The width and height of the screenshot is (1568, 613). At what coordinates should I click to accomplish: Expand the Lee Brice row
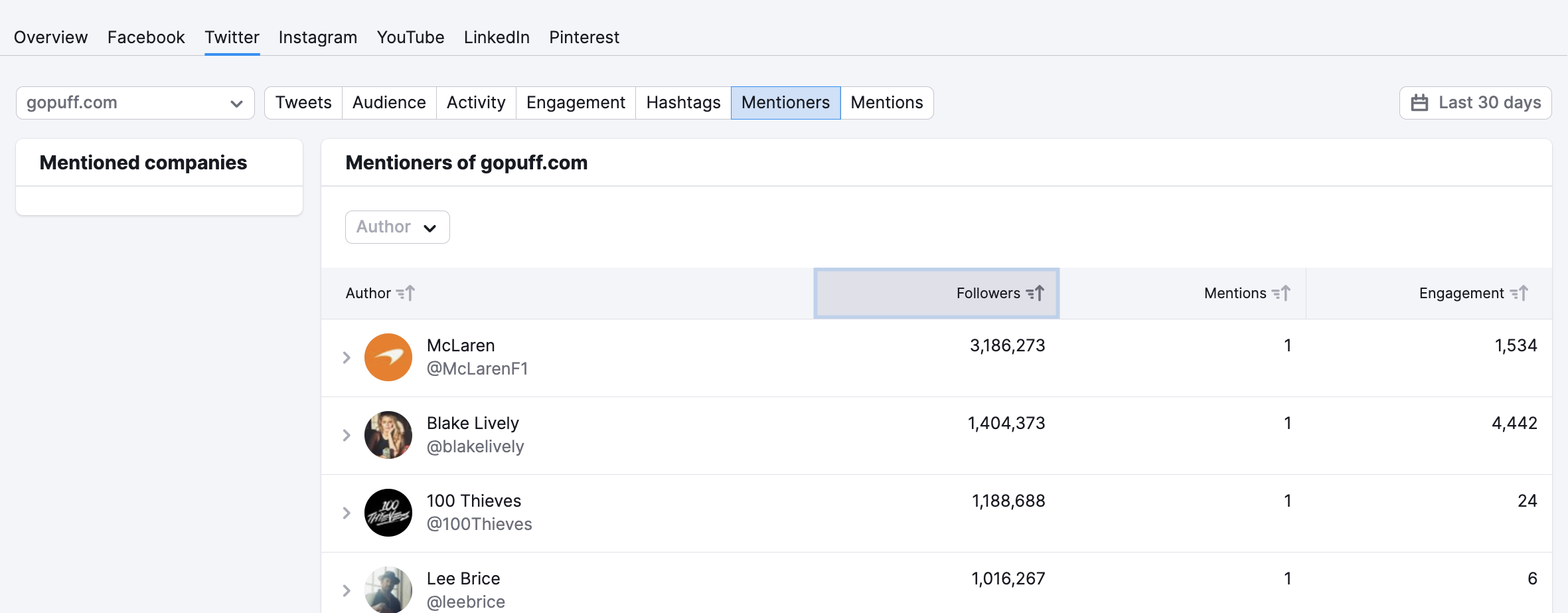click(x=347, y=590)
